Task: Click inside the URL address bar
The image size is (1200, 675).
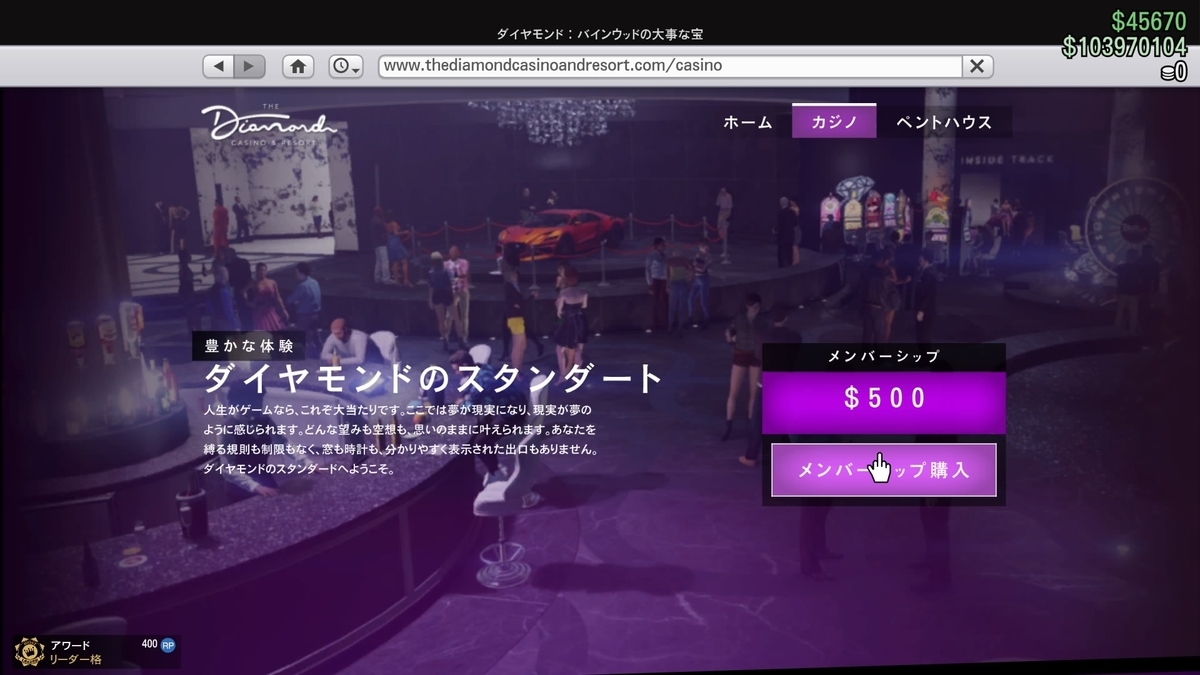Action: (x=670, y=66)
